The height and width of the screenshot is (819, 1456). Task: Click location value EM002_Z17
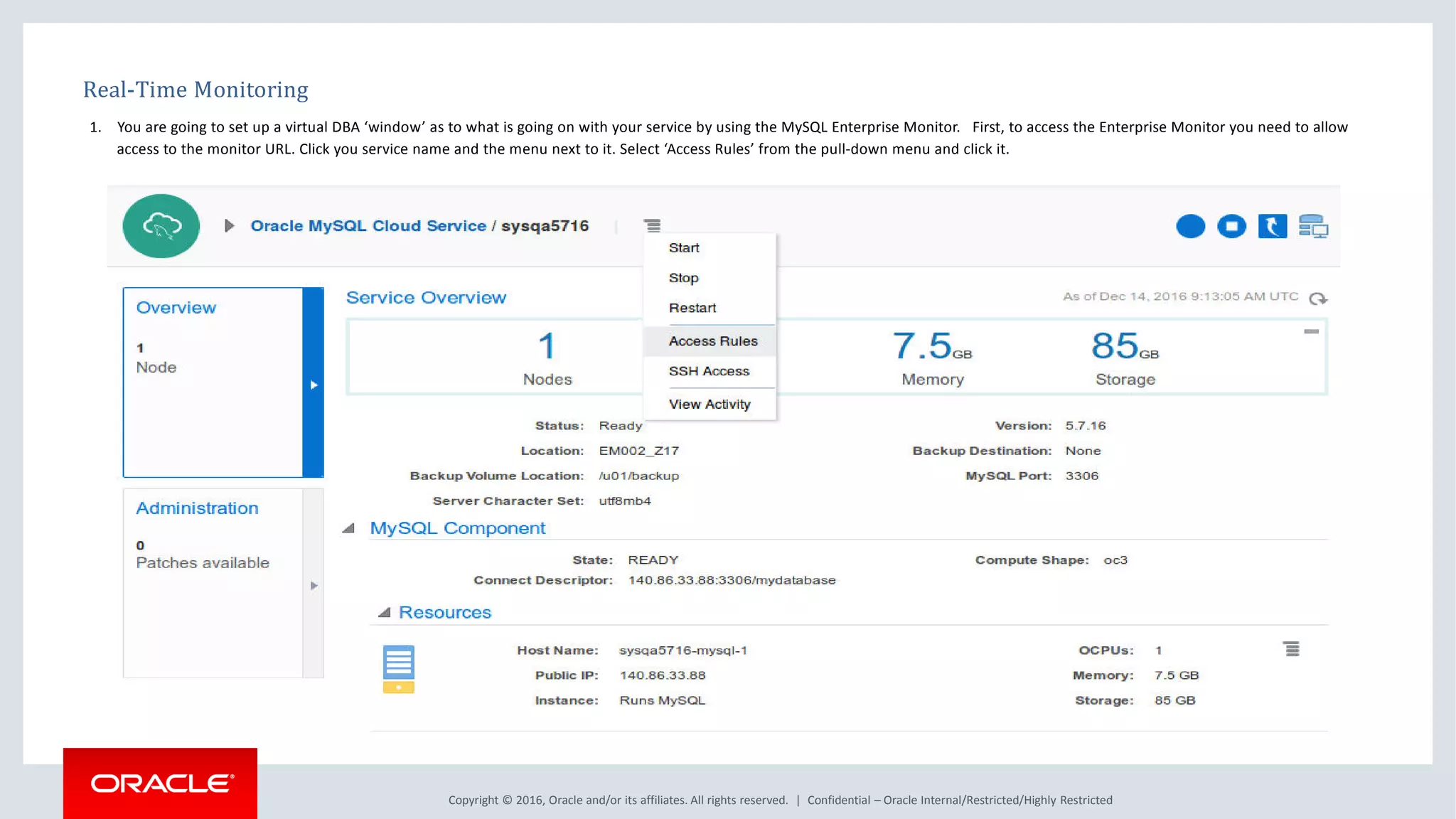[x=639, y=451]
